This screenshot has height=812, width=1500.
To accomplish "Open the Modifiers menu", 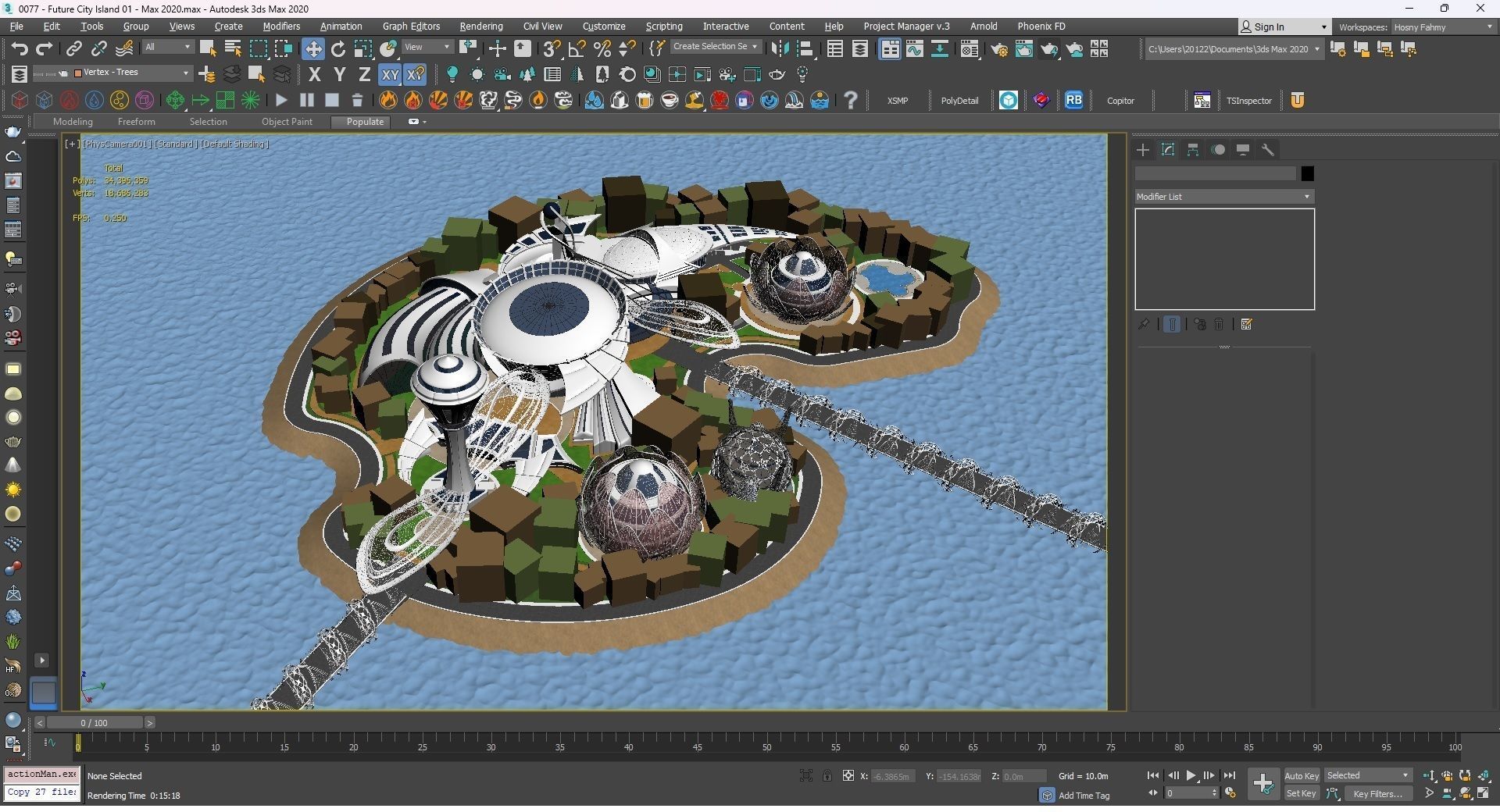I will click(x=281, y=27).
